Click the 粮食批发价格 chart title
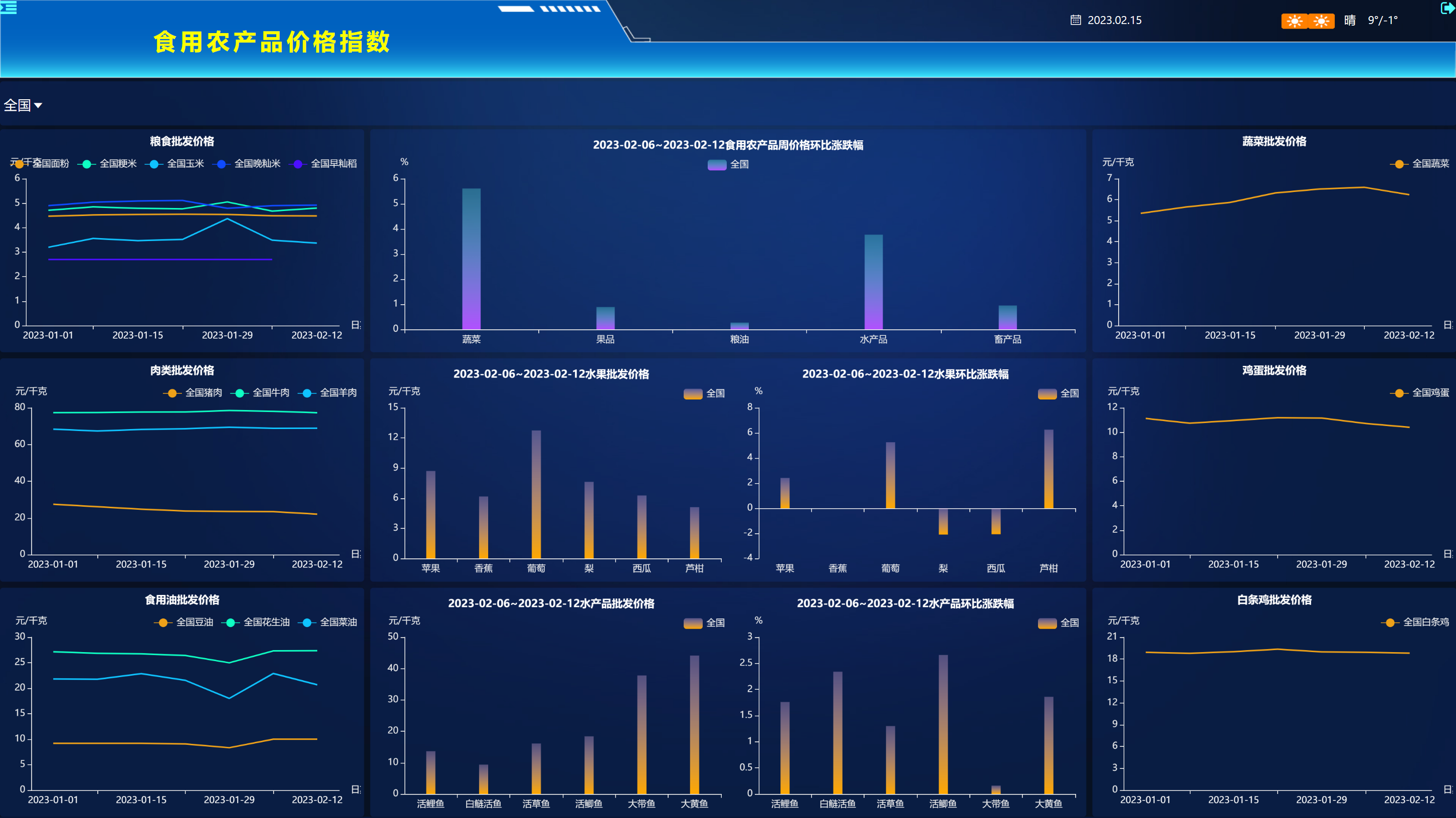 coord(182,141)
